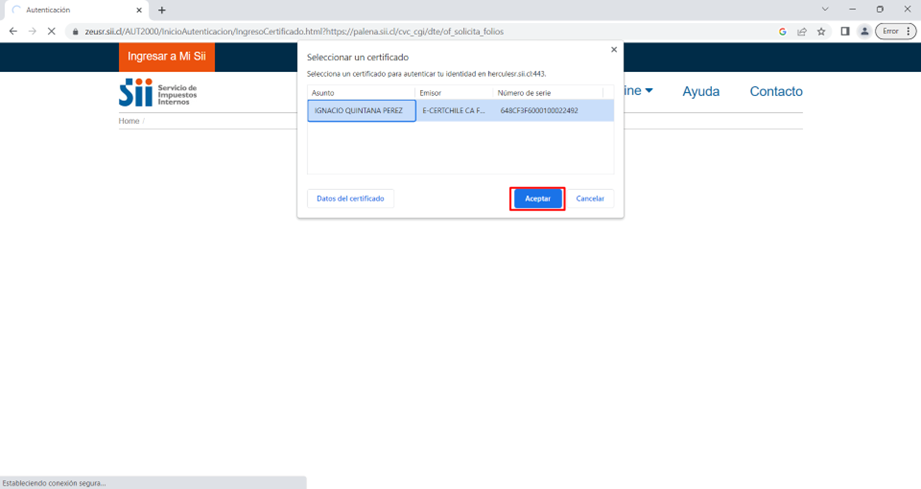
Task: Stop loading the page
Action: click(x=51, y=31)
